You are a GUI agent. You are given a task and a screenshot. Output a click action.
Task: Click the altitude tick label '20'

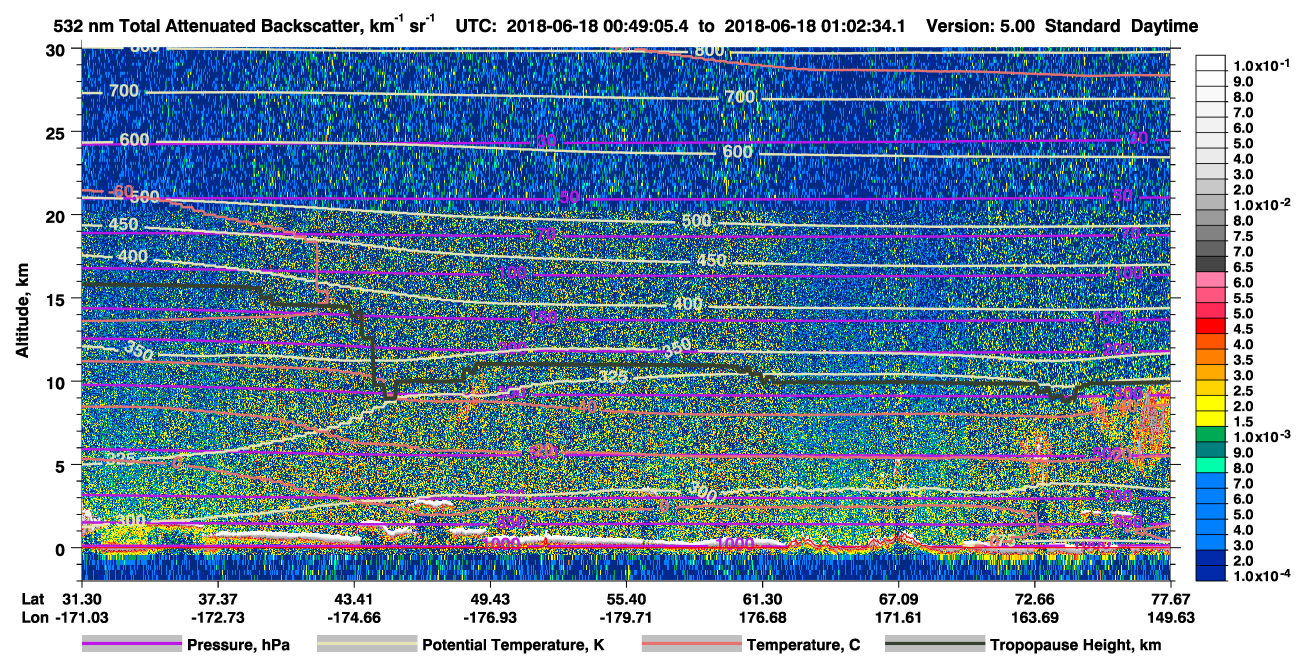tap(57, 216)
